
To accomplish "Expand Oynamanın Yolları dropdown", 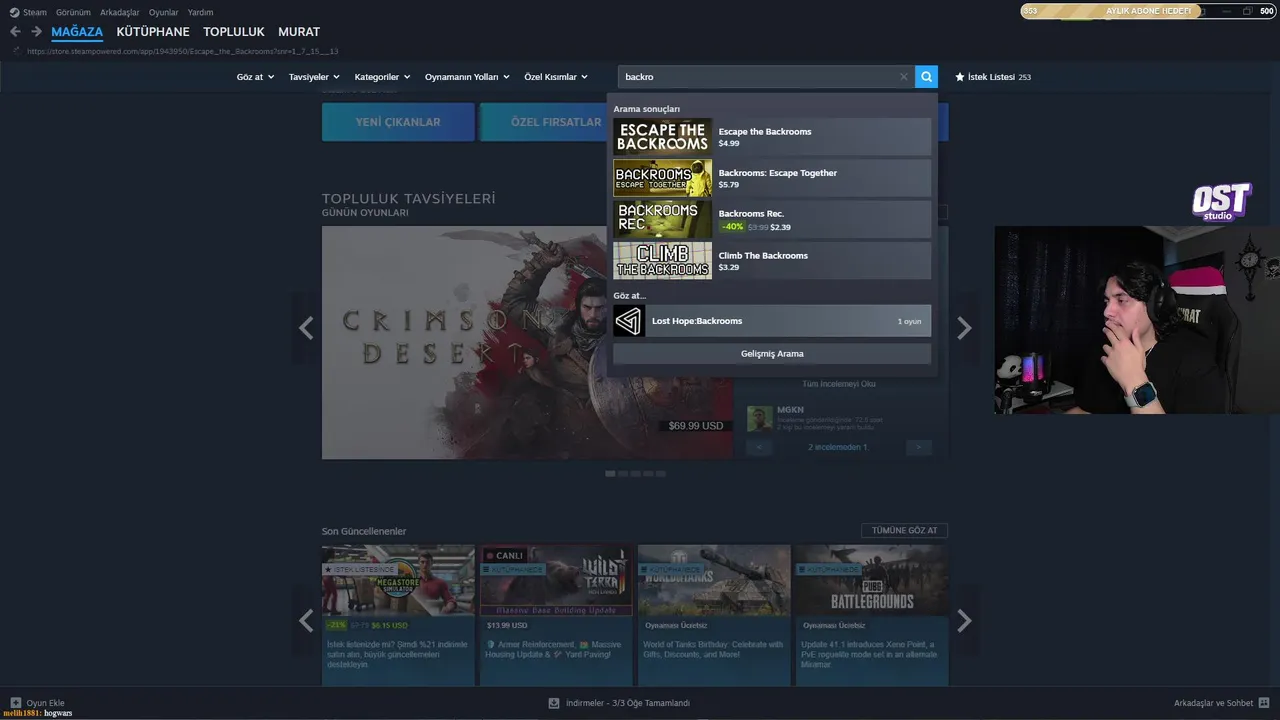I will pos(467,77).
